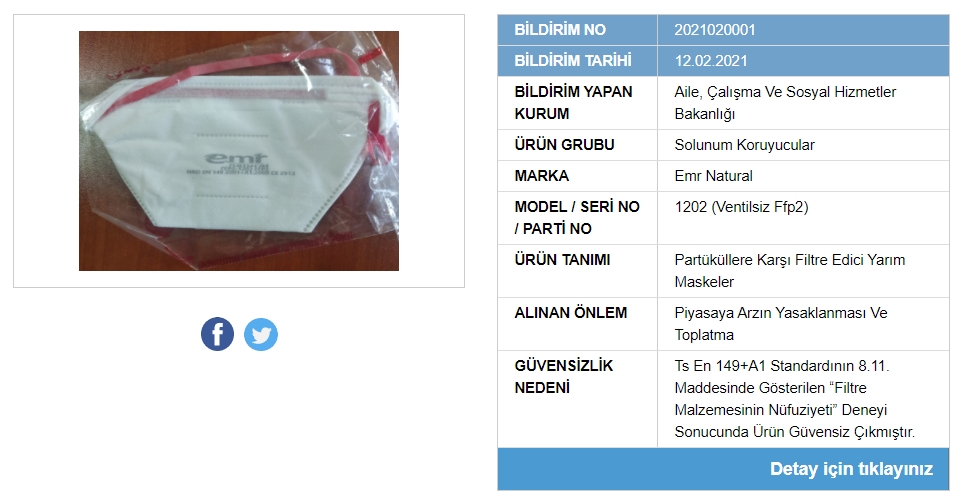Viewport: 961px width, 500px height.
Task: Share the notice on Facebook
Action: (x=218, y=334)
